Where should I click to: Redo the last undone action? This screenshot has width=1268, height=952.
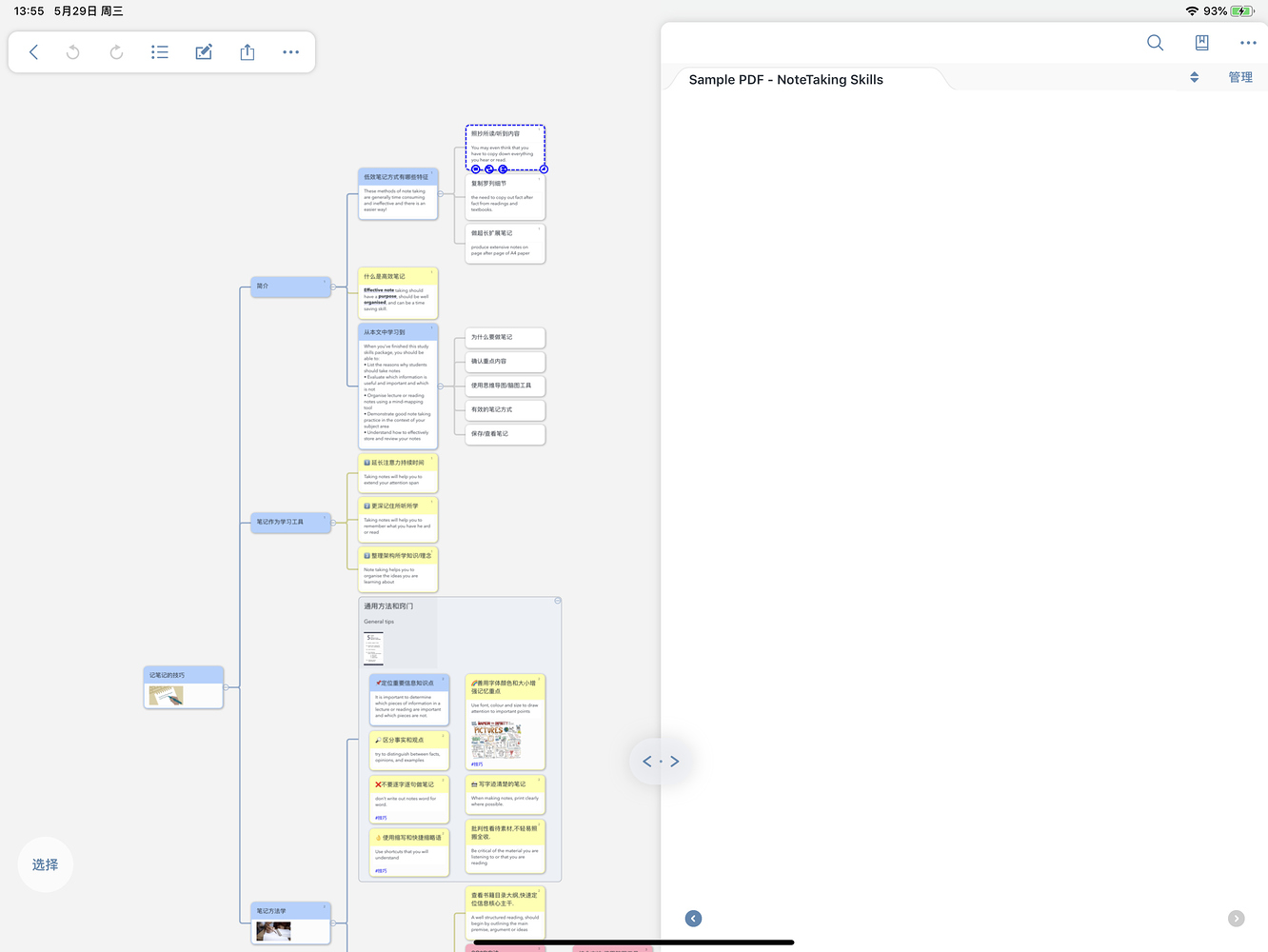[116, 52]
